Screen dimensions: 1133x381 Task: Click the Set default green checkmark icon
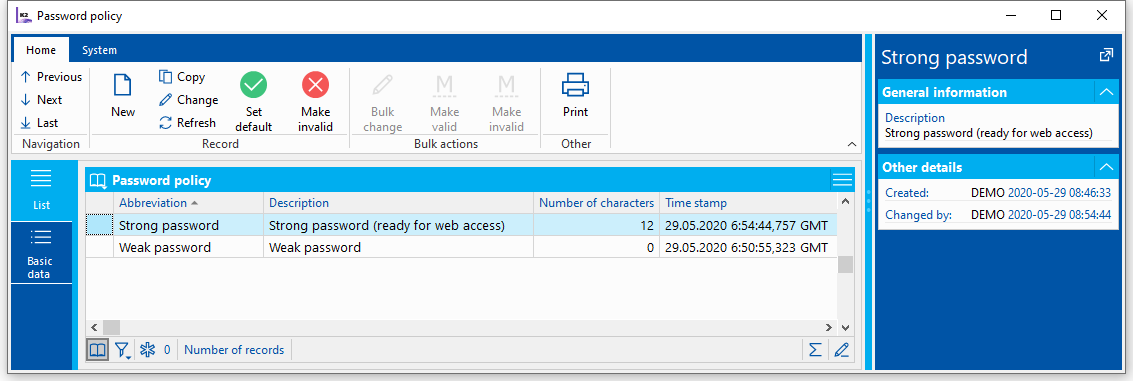(254, 85)
